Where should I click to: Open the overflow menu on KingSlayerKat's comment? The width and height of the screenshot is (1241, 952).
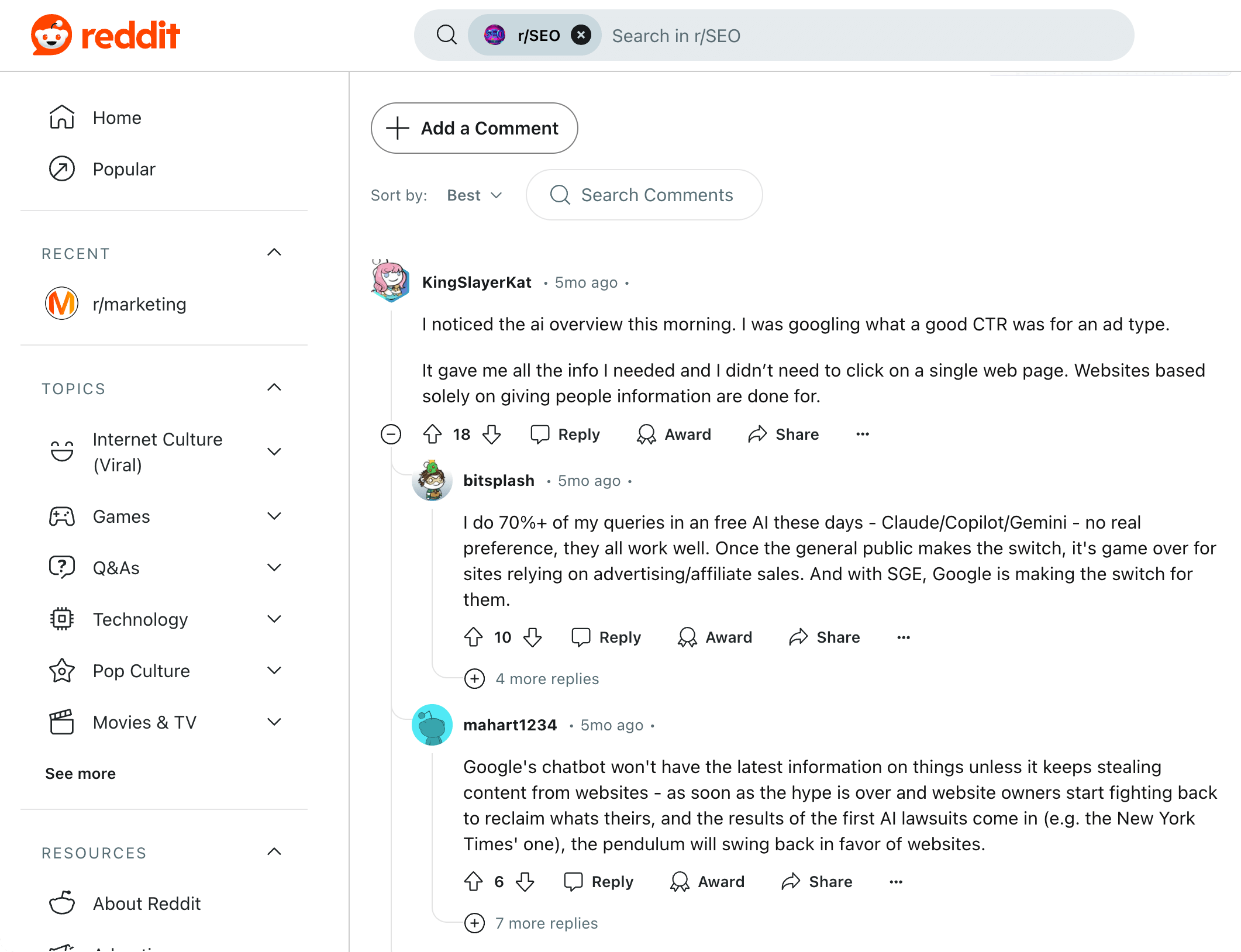click(862, 434)
